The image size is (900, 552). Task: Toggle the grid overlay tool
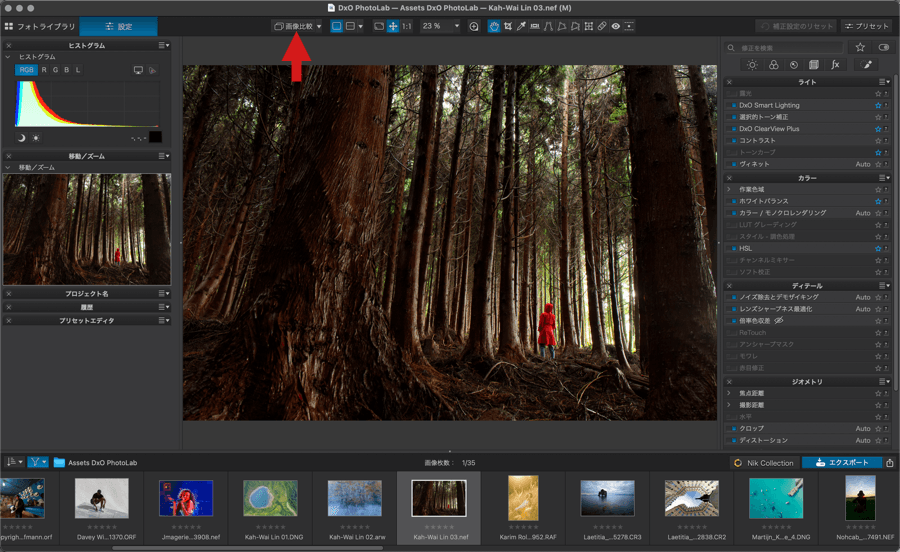tap(588, 26)
